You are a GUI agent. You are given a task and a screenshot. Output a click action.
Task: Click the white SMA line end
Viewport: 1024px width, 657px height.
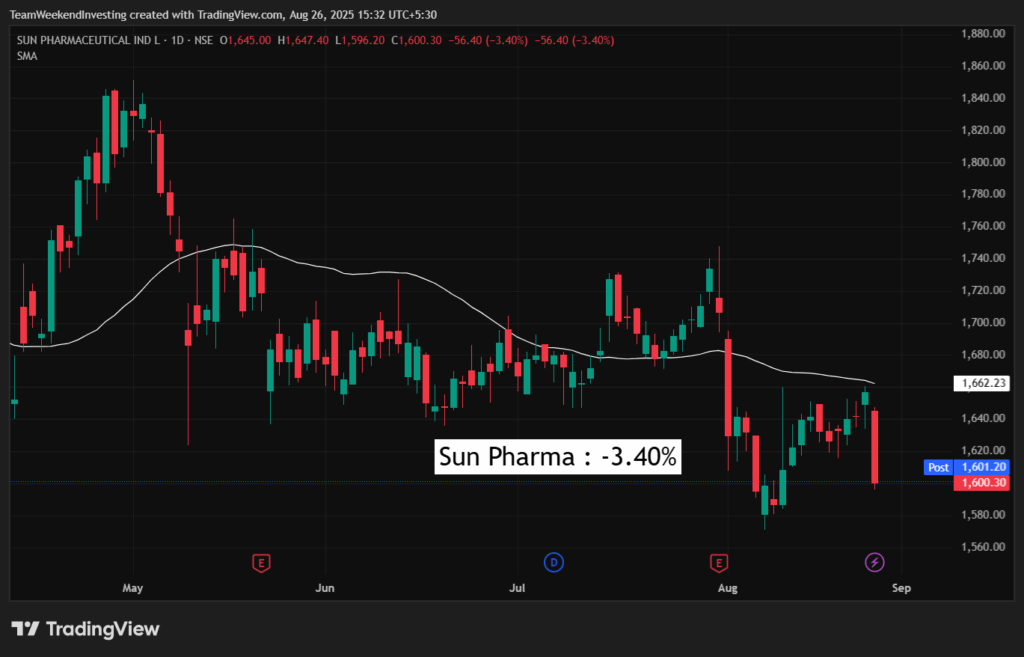tap(873, 383)
